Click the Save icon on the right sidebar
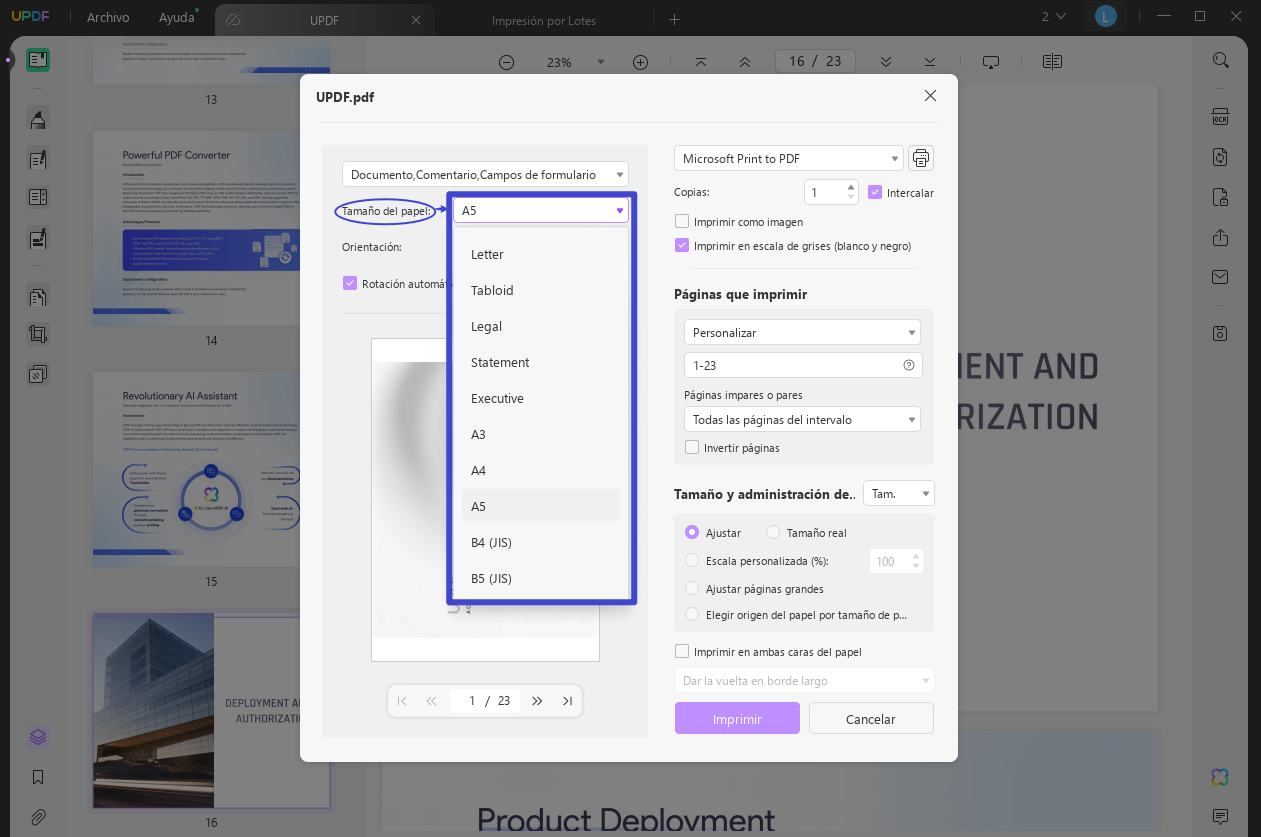1261x837 pixels. (1220, 333)
